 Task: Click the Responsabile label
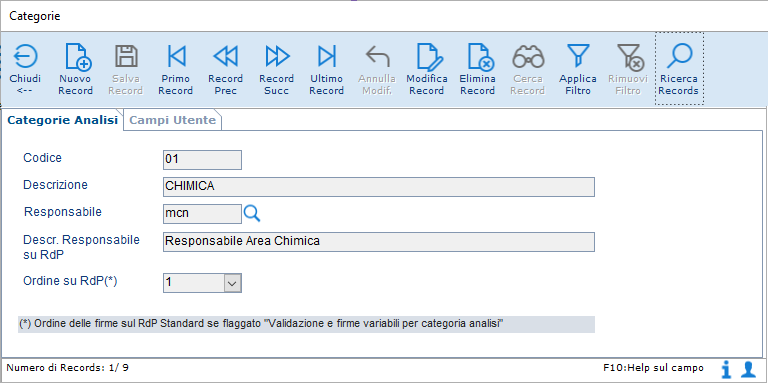point(63,212)
